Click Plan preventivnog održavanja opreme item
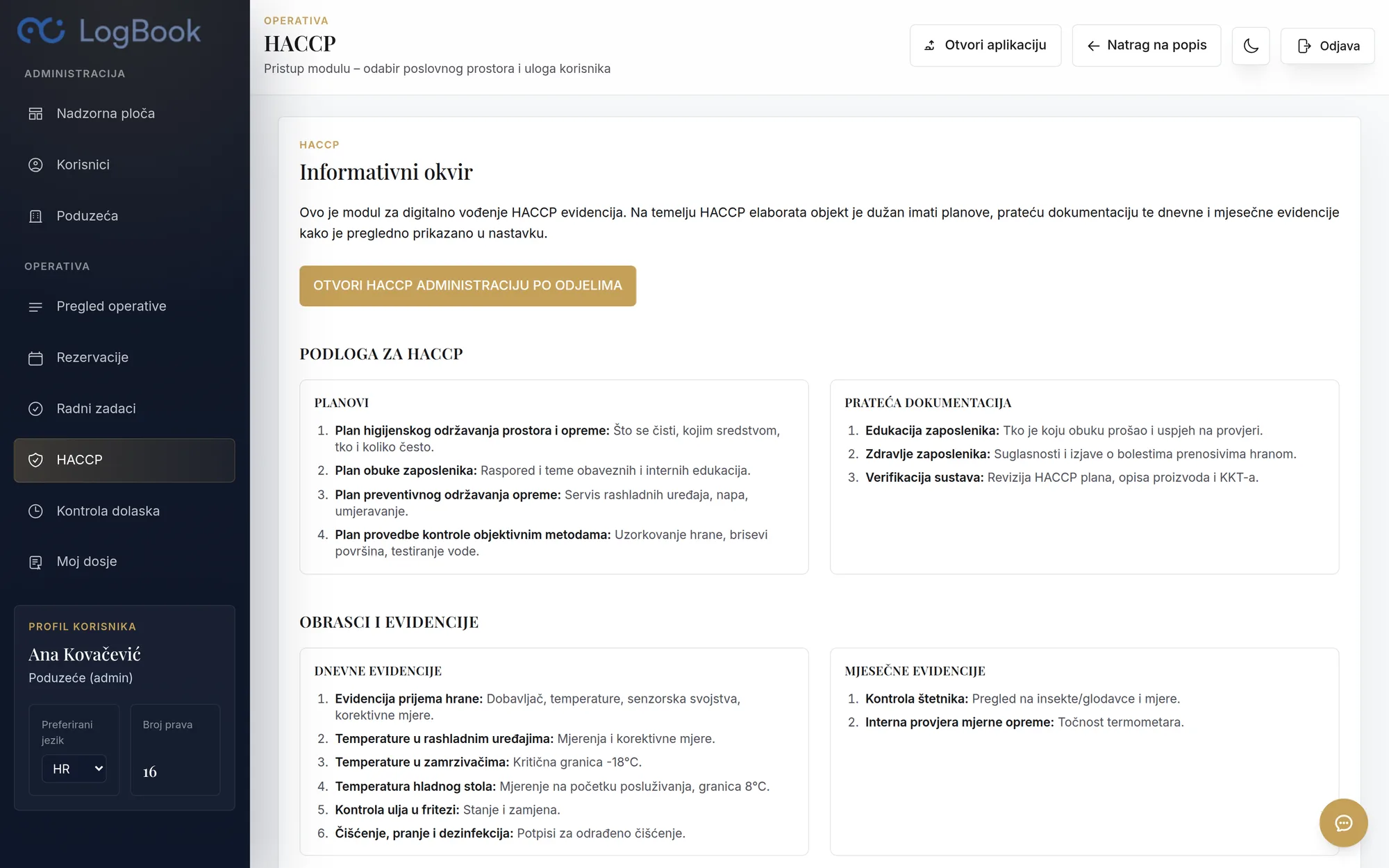 [542, 503]
